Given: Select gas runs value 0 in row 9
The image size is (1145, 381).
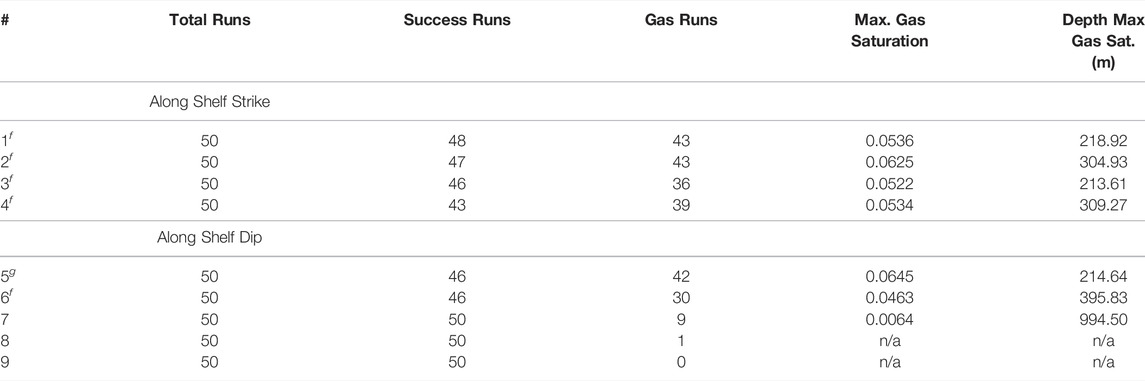Looking at the screenshot, I should click(681, 361).
